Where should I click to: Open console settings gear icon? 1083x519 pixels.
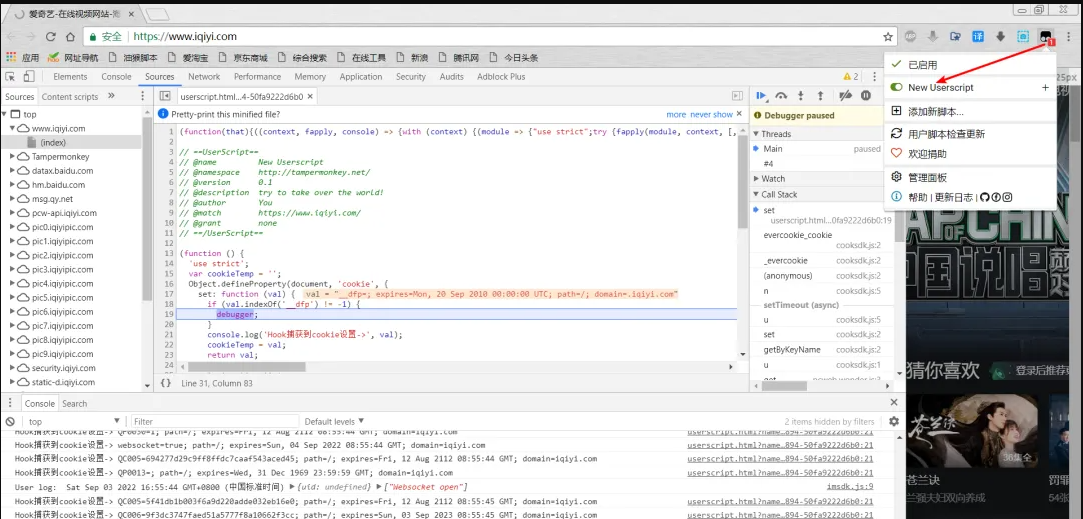tap(894, 422)
